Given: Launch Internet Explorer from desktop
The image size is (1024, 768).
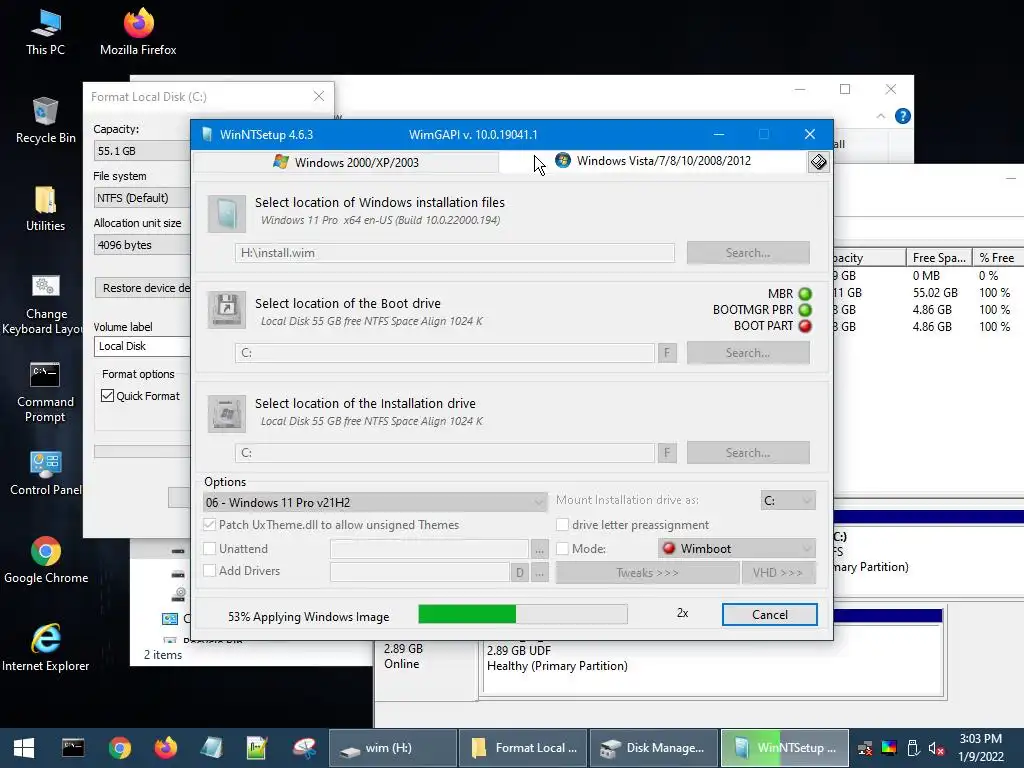Looking at the screenshot, I should pyautogui.click(x=45, y=648).
